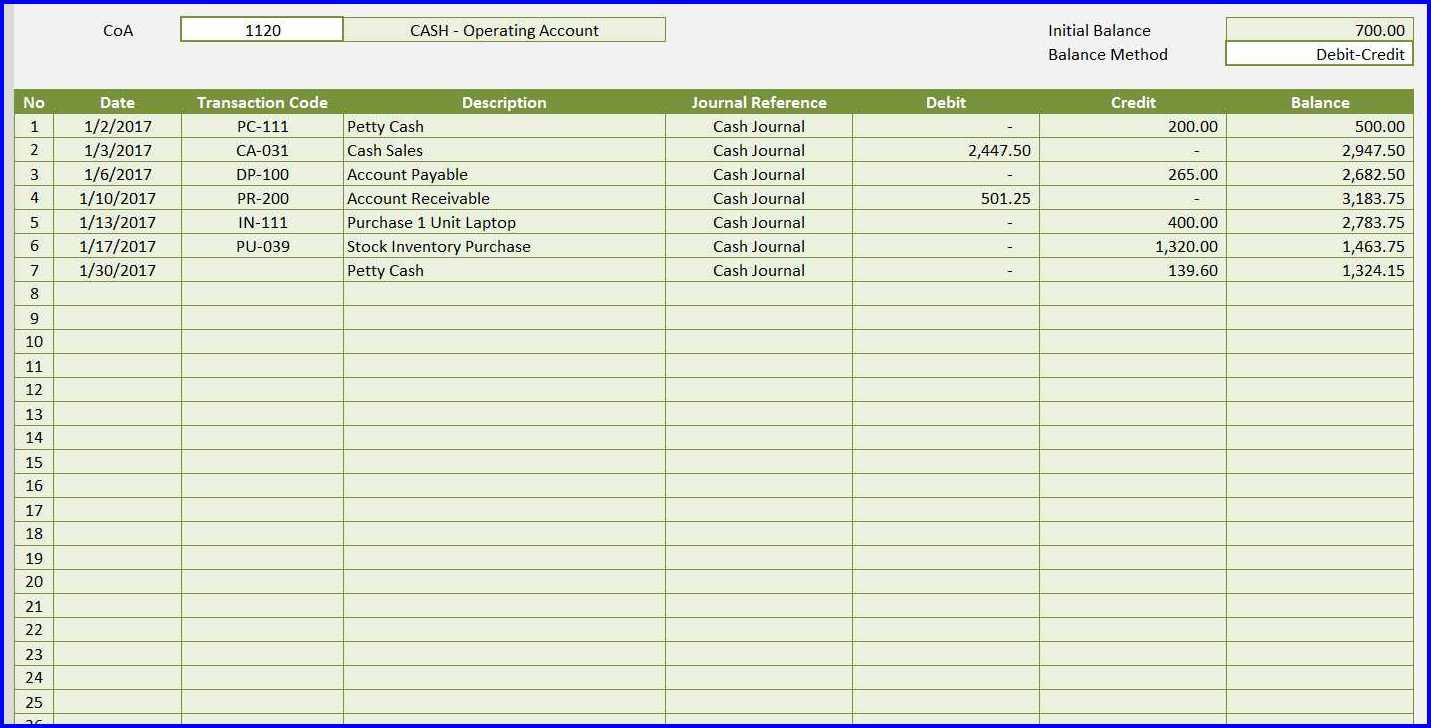
Task: Select transaction code PU-039
Action: point(262,246)
